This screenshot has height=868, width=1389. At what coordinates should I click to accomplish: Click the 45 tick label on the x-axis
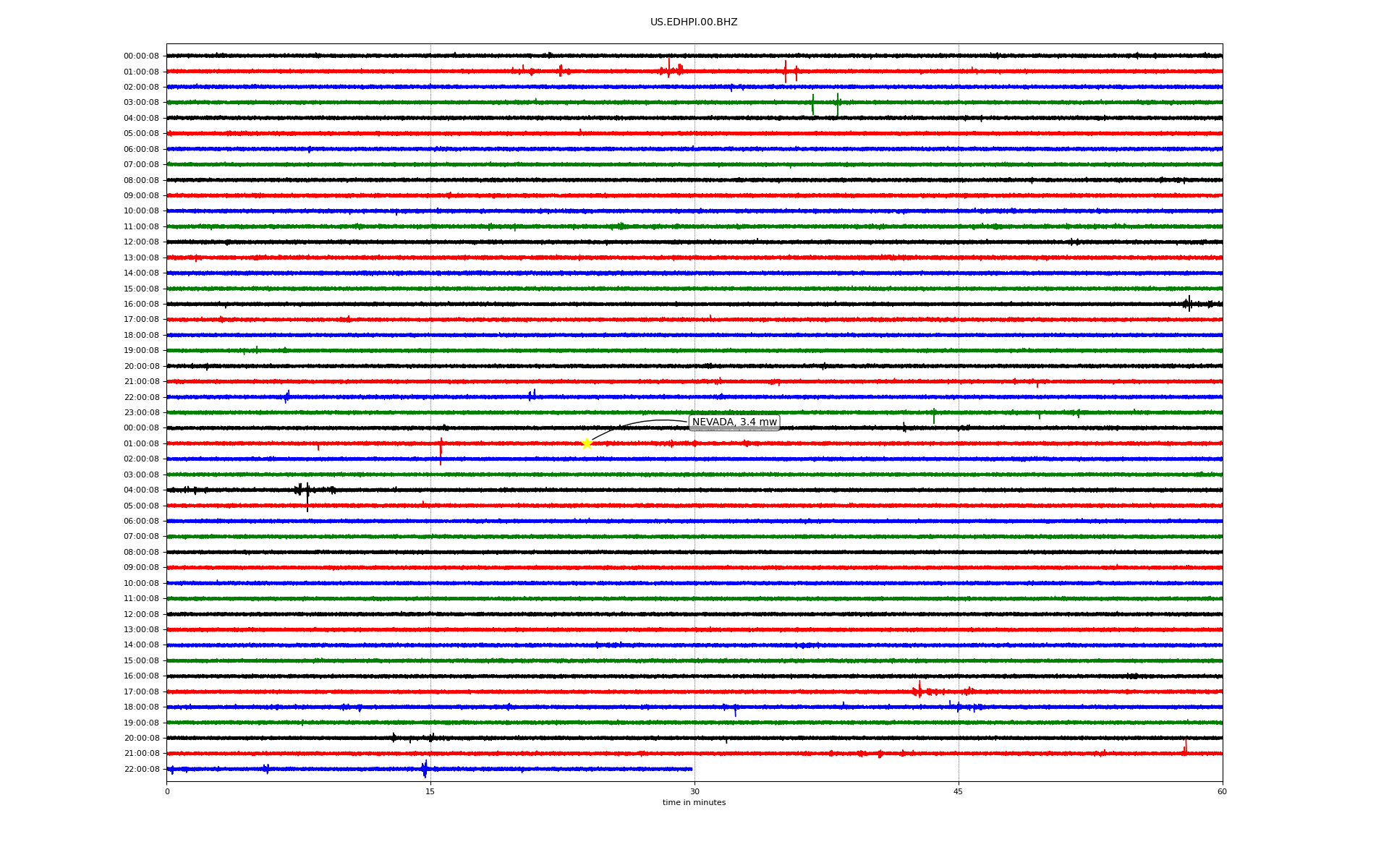959,791
